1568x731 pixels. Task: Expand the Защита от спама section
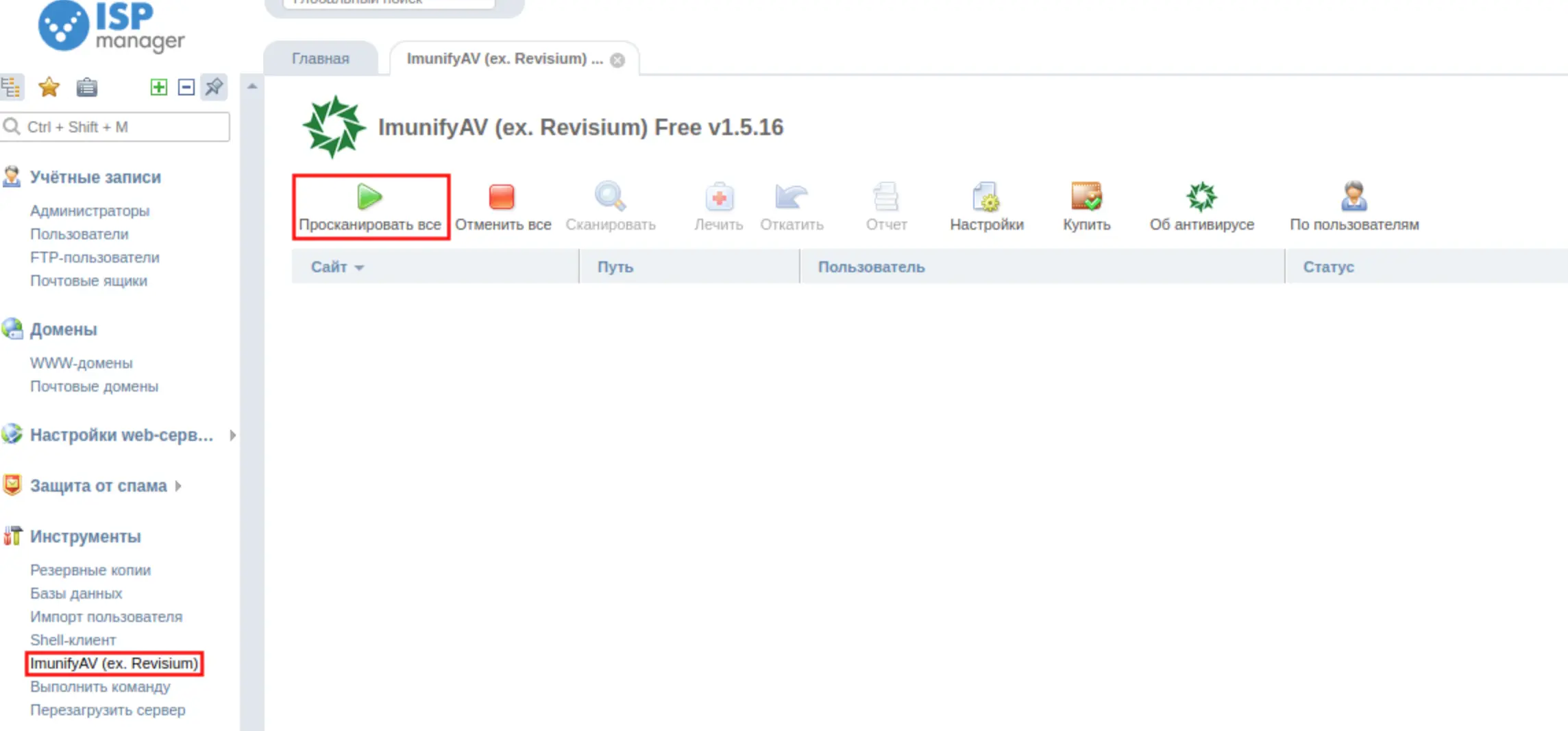[99, 486]
